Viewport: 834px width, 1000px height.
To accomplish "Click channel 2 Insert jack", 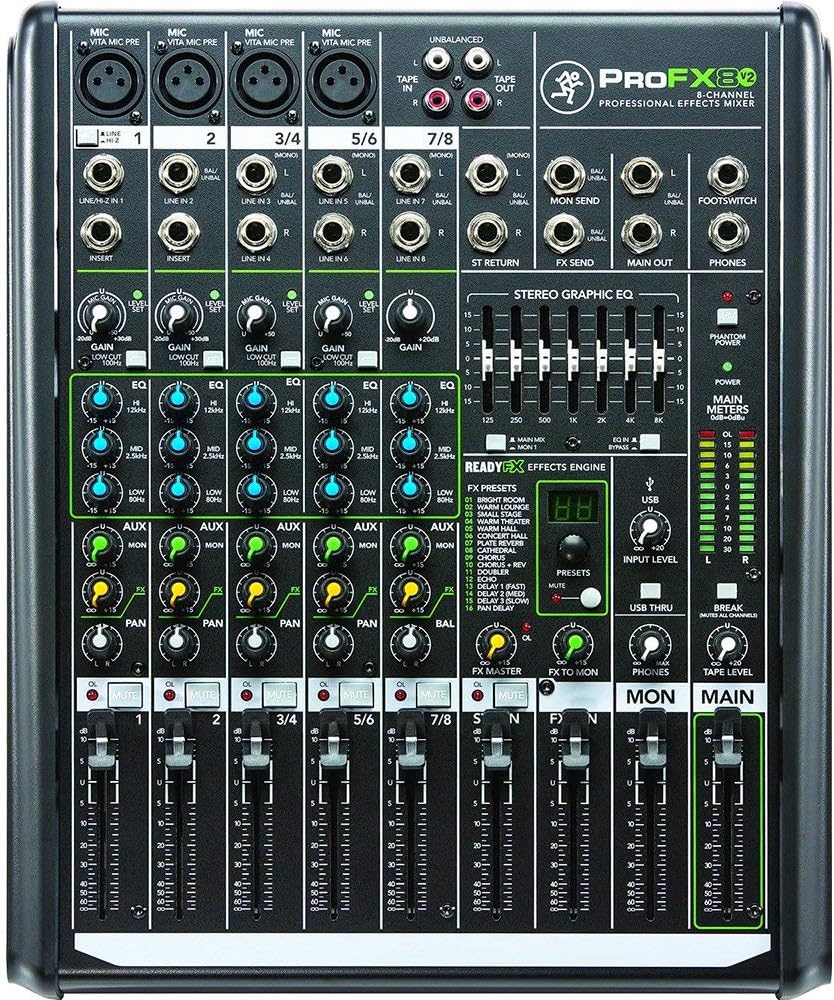I will pos(179,233).
